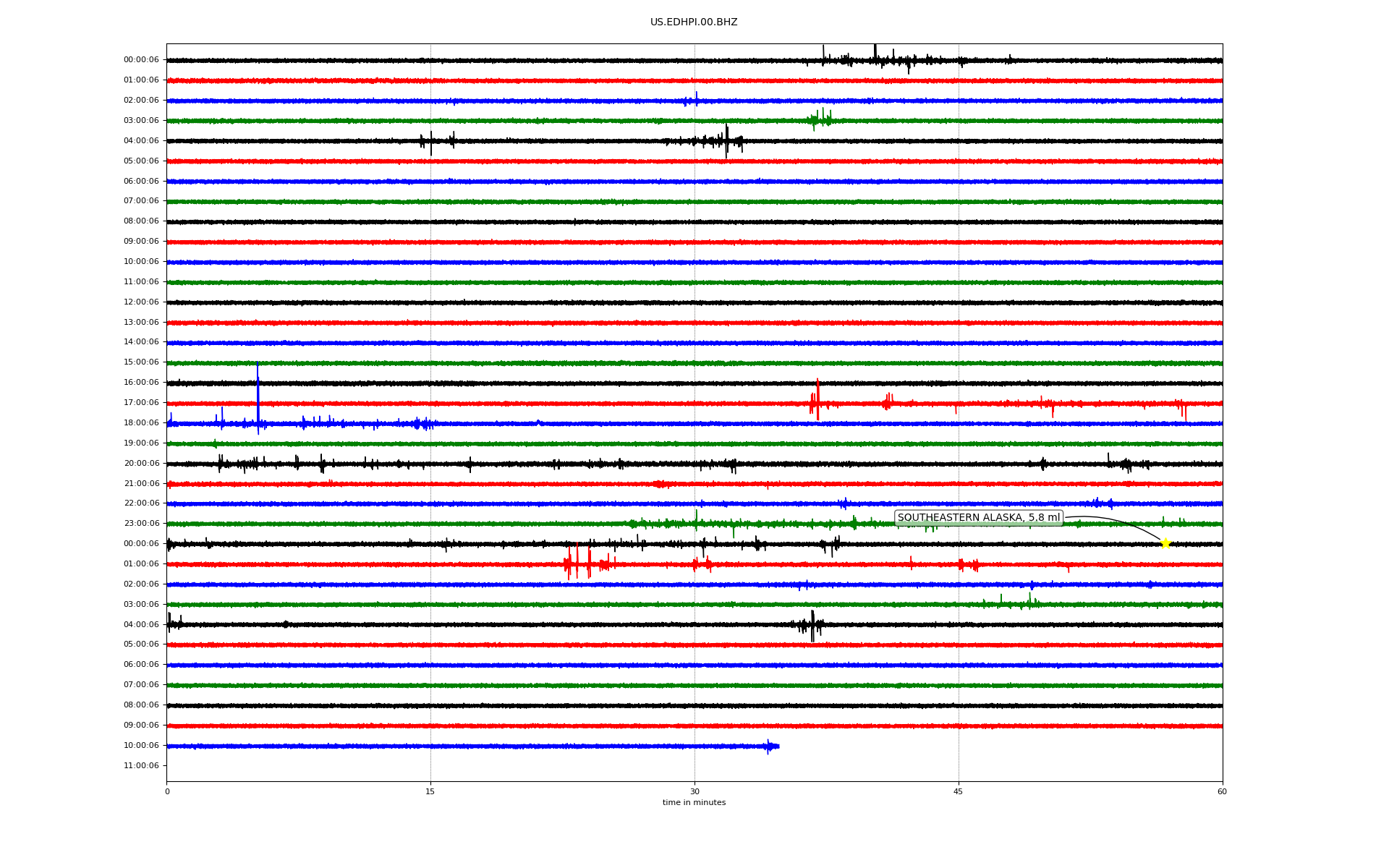Click the yellow star earthquake marker
This screenshot has height=868, width=1389.
point(1165,543)
